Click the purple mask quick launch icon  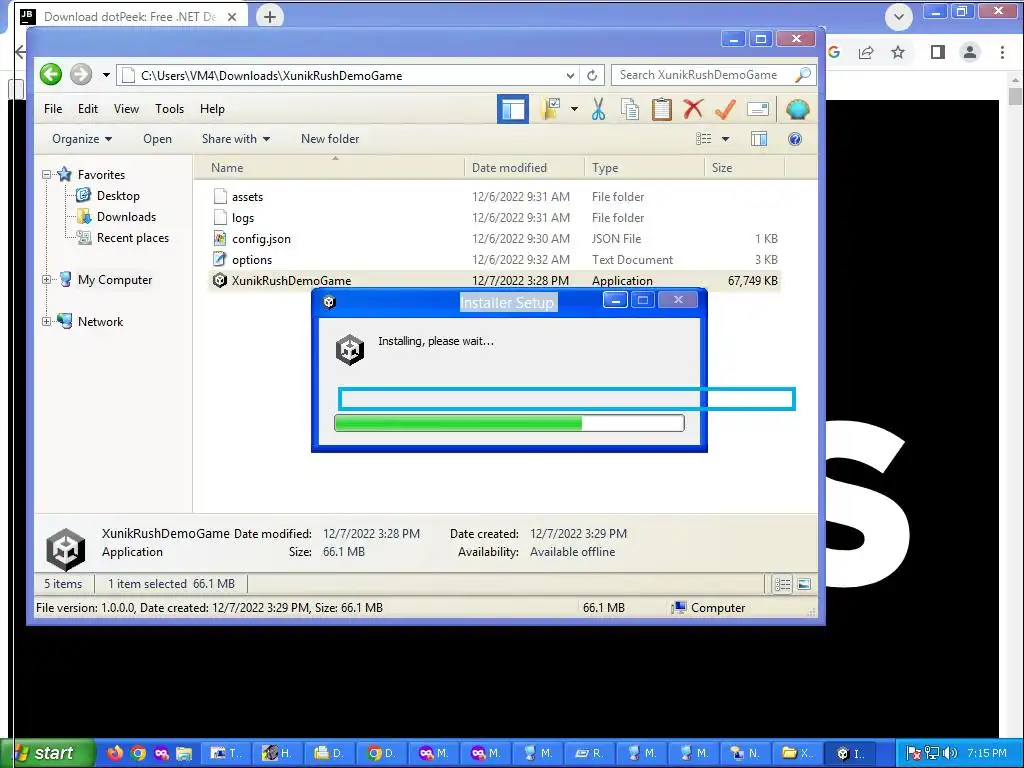[161, 753]
